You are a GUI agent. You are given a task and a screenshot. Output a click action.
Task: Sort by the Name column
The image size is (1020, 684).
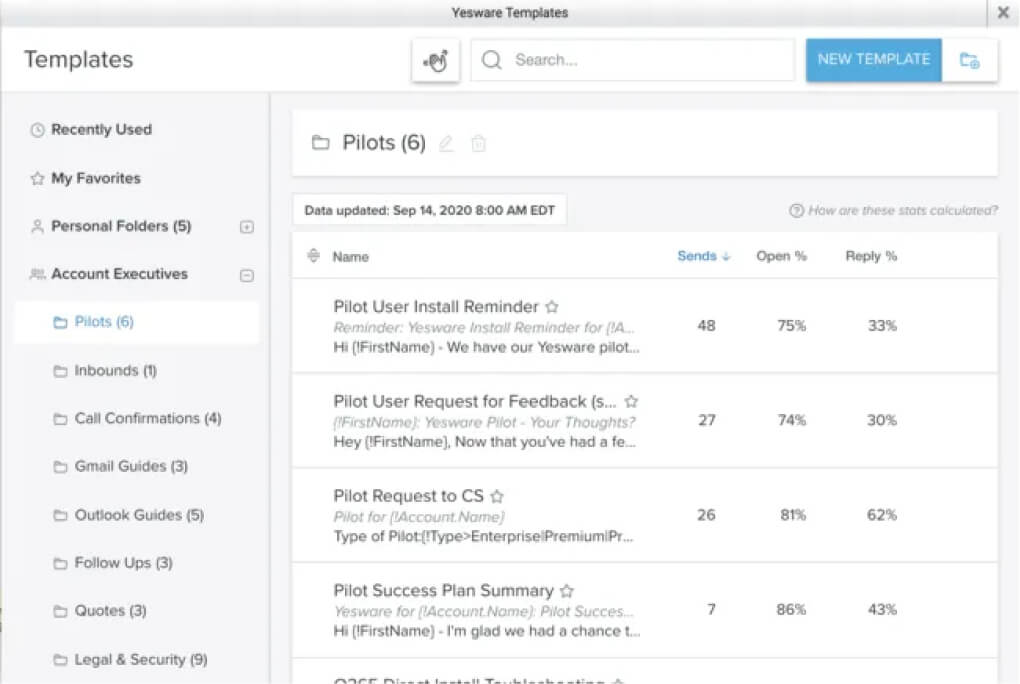pyautogui.click(x=351, y=256)
